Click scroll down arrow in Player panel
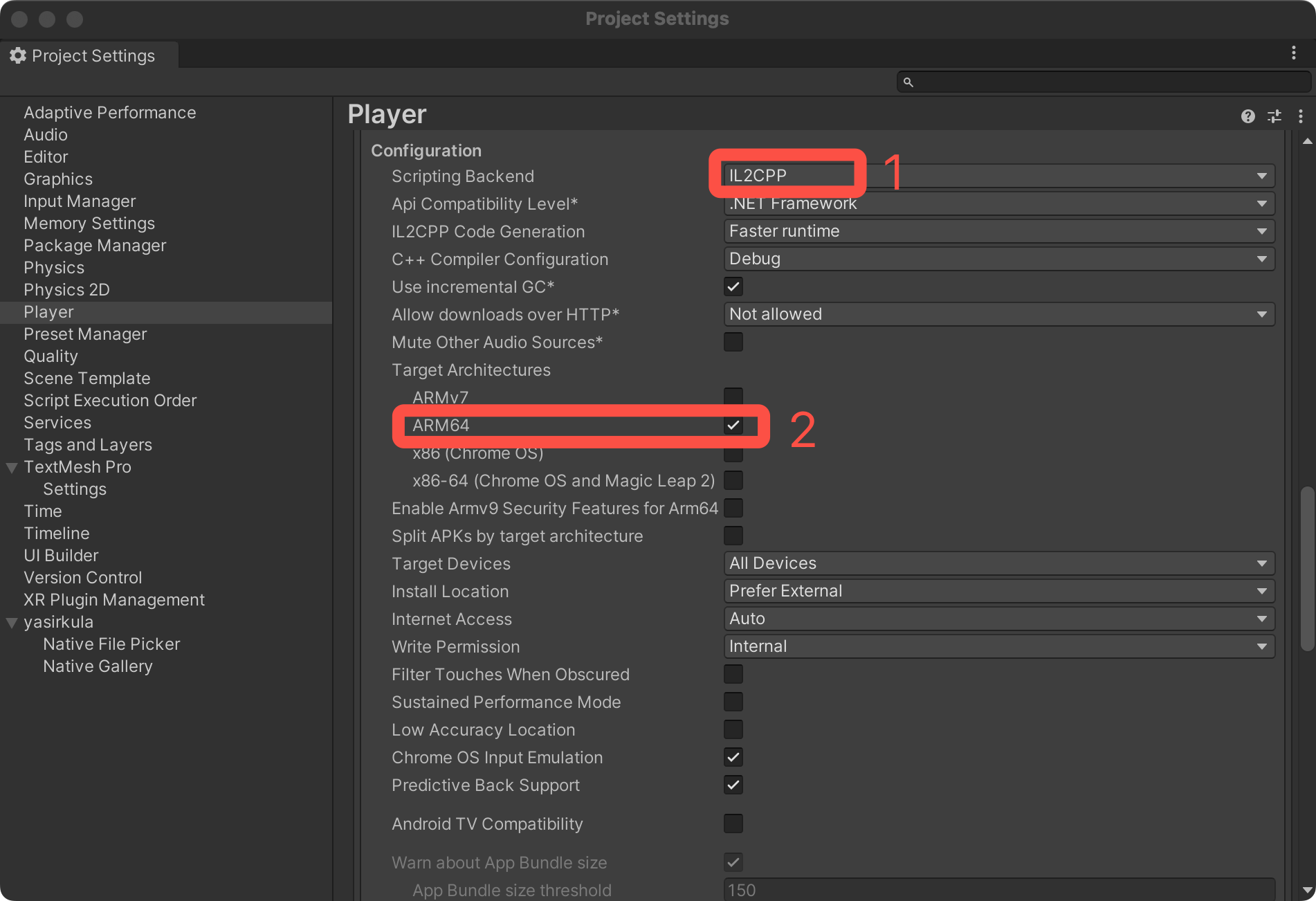This screenshot has height=901, width=1316. (x=1307, y=890)
